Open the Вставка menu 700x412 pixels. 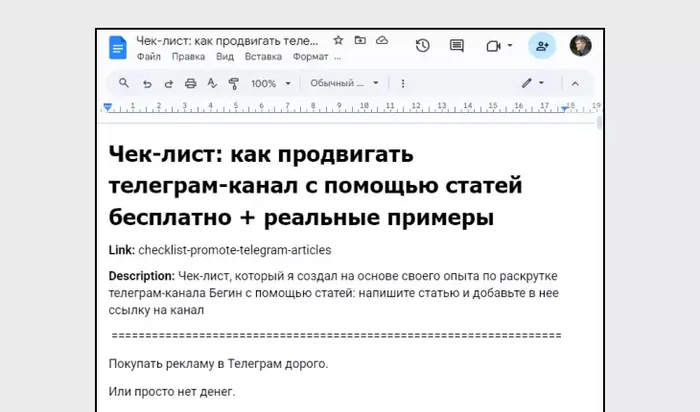(263, 57)
